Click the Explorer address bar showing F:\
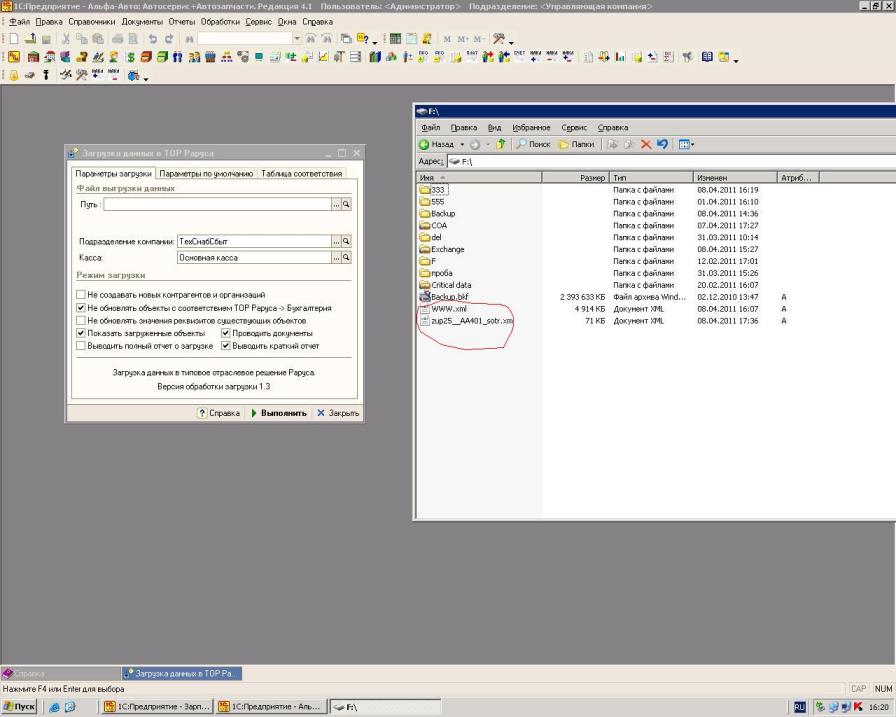Image resolution: width=896 pixels, height=717 pixels. [x=671, y=162]
